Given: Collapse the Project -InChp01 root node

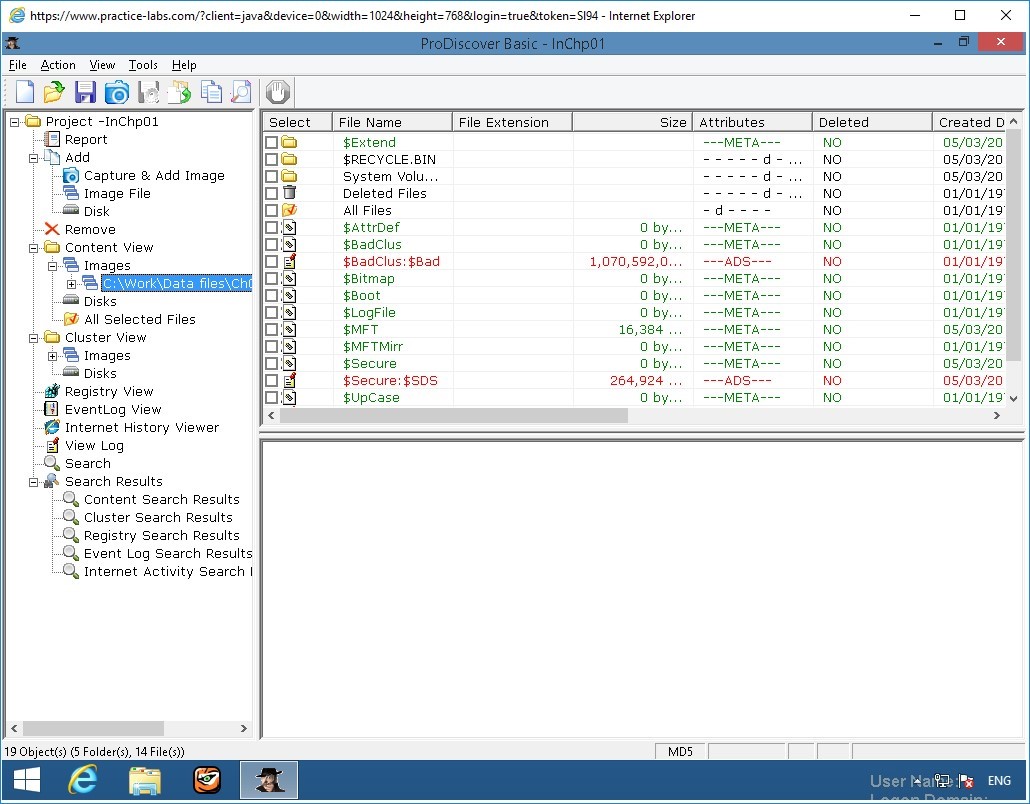Looking at the screenshot, I should tap(14, 122).
